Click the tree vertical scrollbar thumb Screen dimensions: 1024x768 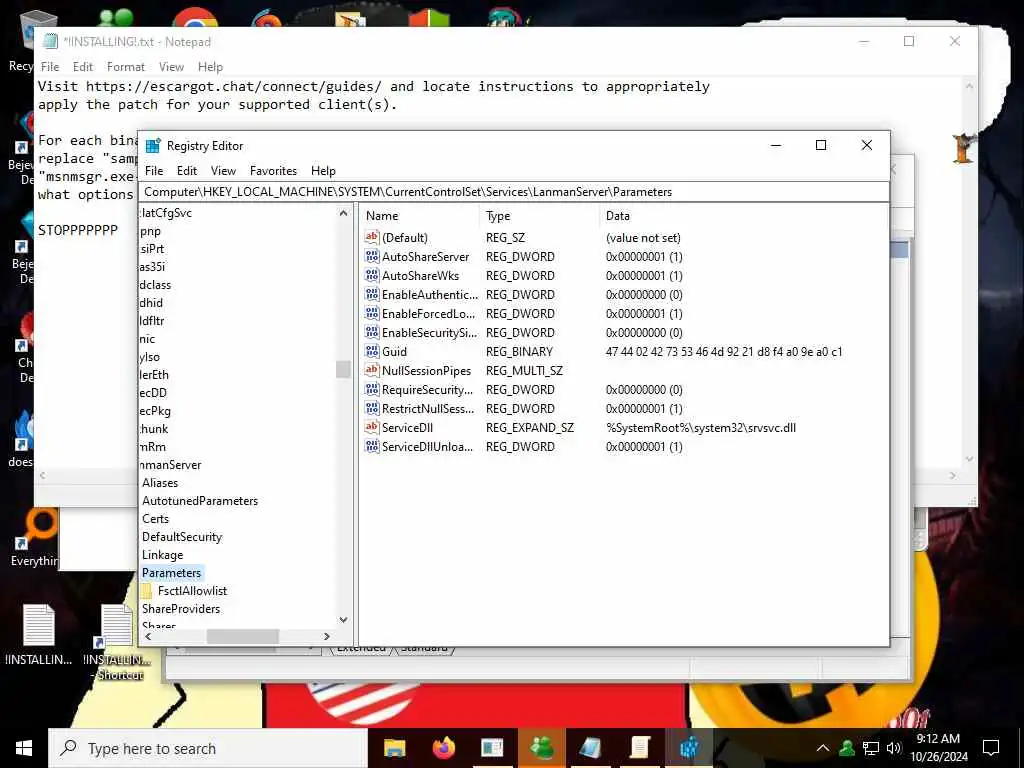click(x=344, y=369)
